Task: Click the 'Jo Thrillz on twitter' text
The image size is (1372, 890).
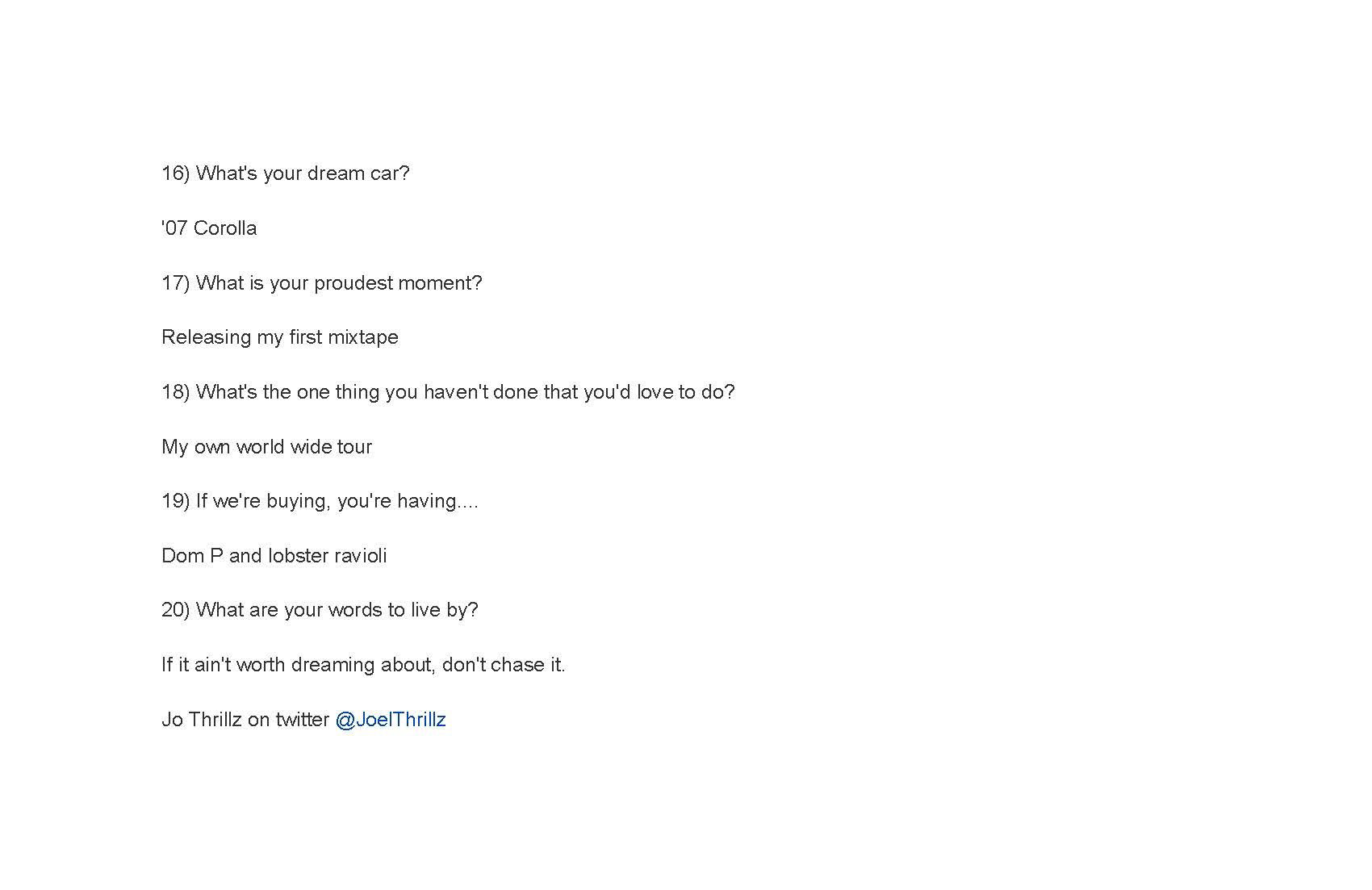Action: point(245,720)
